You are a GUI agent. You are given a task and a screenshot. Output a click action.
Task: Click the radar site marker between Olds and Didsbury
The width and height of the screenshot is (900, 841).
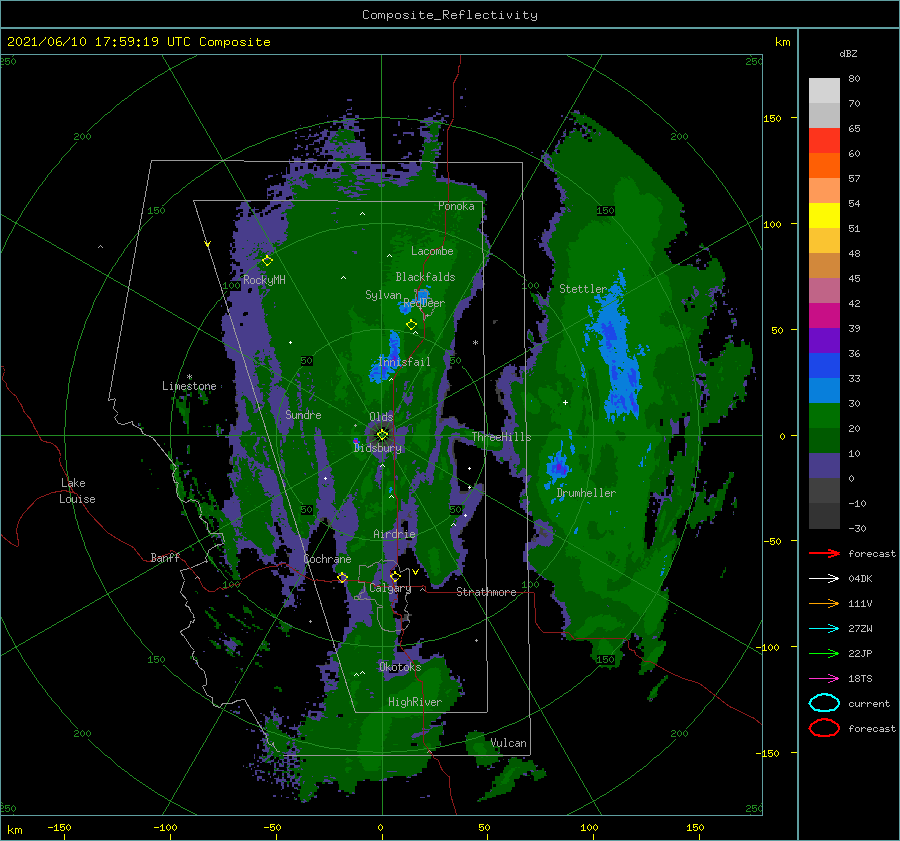click(382, 435)
